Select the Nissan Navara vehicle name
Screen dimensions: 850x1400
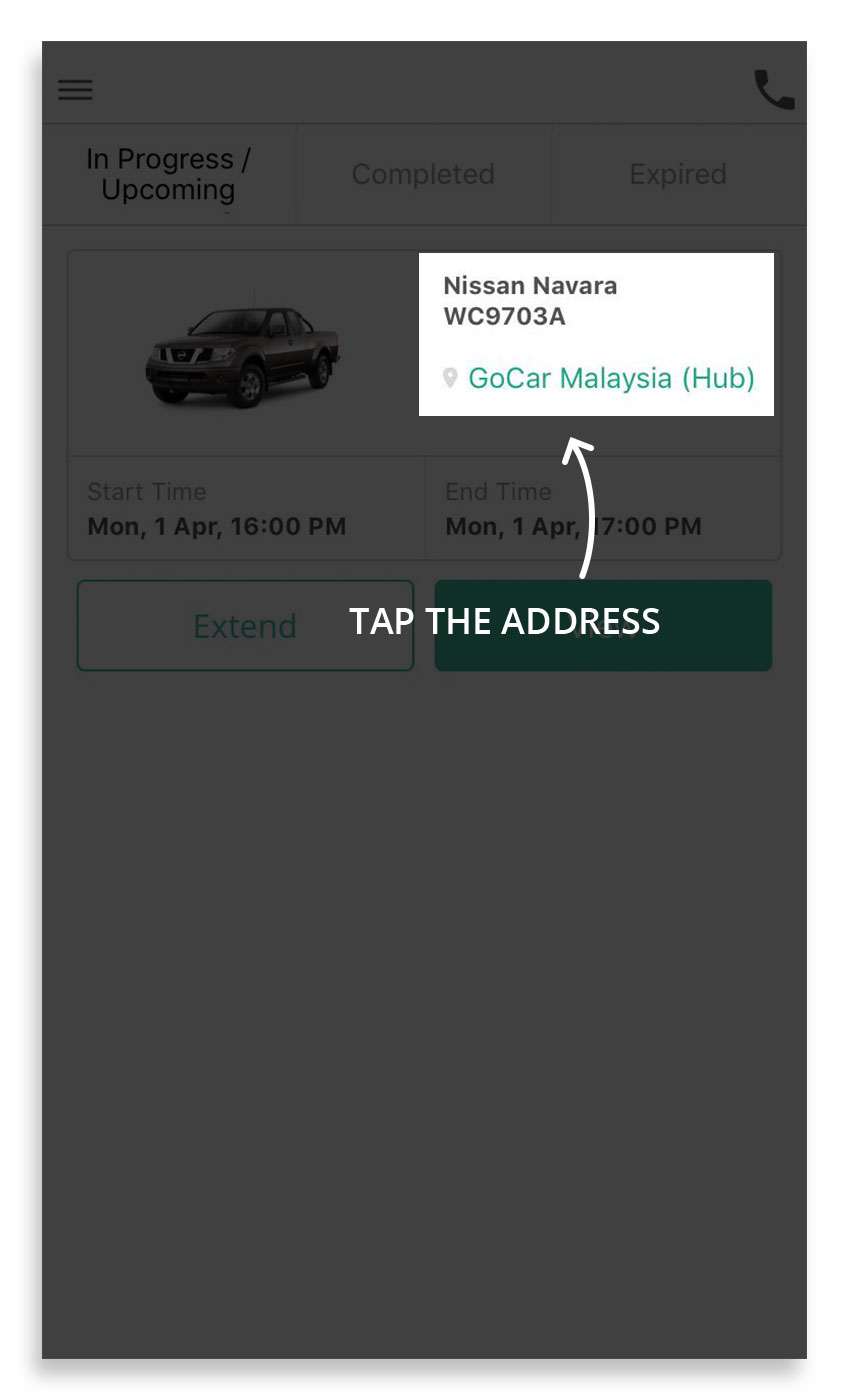click(530, 286)
